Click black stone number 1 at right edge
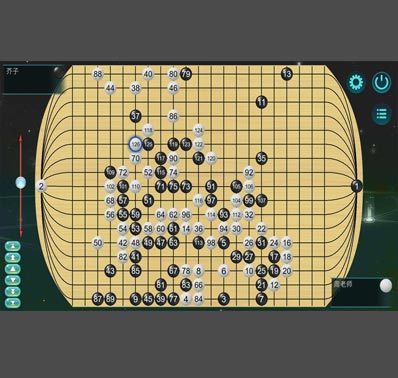The width and height of the screenshot is (398, 378). point(357,186)
